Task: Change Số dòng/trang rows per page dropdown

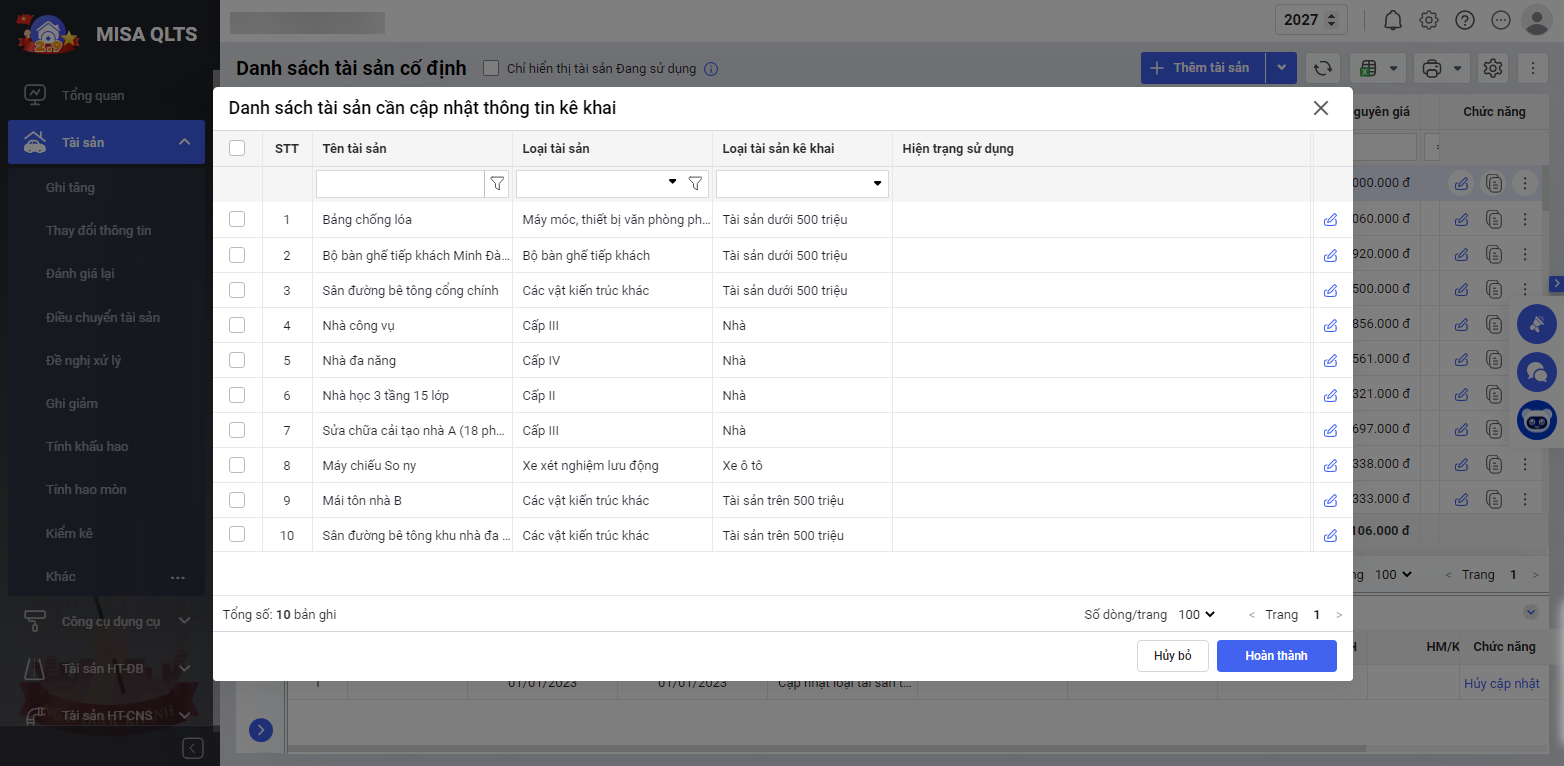Action: coord(1196,614)
